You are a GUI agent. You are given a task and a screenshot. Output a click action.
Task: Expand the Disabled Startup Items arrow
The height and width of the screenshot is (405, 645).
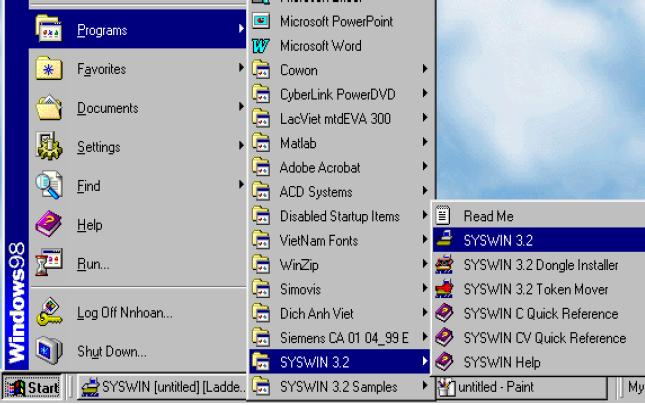[x=425, y=215]
